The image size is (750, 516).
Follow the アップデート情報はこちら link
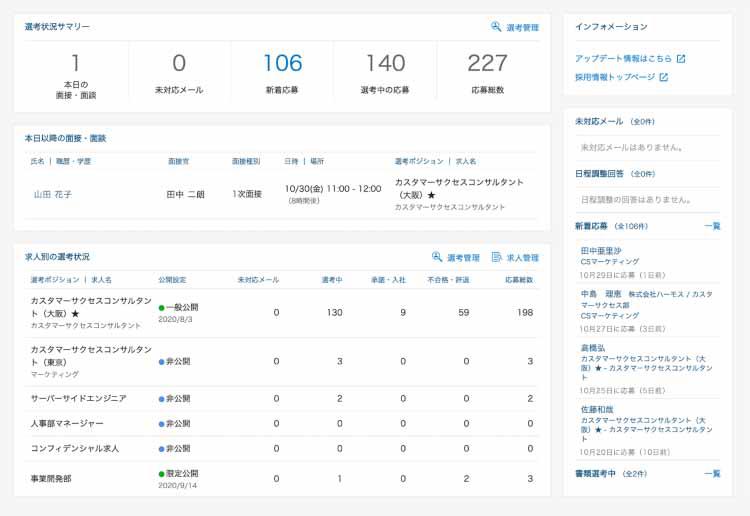pyautogui.click(x=623, y=58)
